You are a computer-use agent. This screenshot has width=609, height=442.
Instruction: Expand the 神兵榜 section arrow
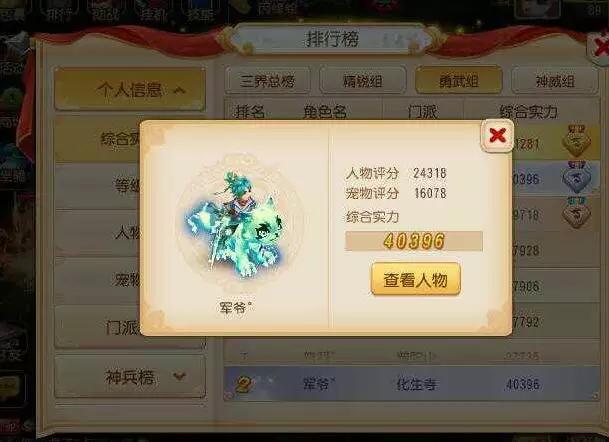179,376
